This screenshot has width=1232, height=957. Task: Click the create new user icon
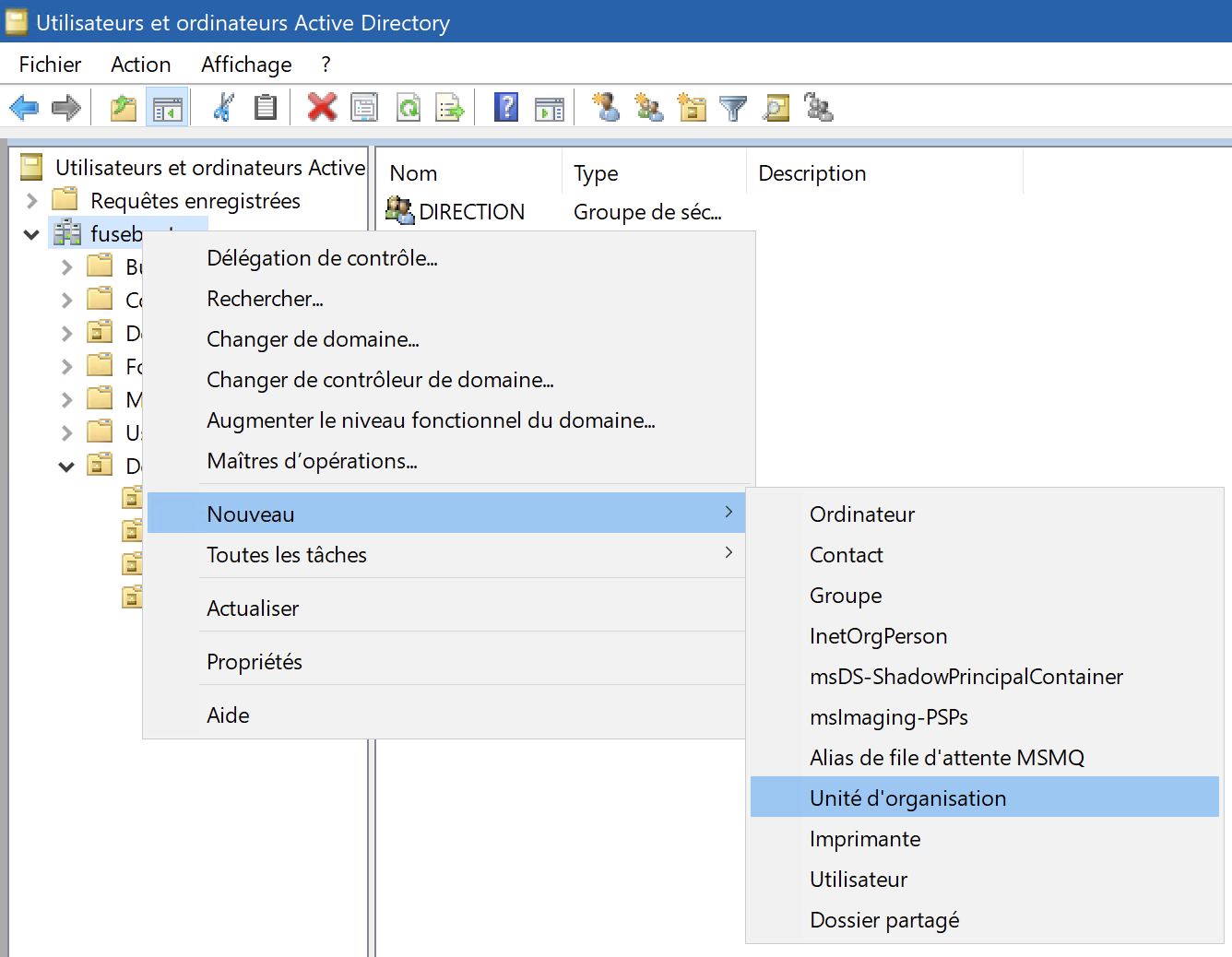click(x=606, y=107)
